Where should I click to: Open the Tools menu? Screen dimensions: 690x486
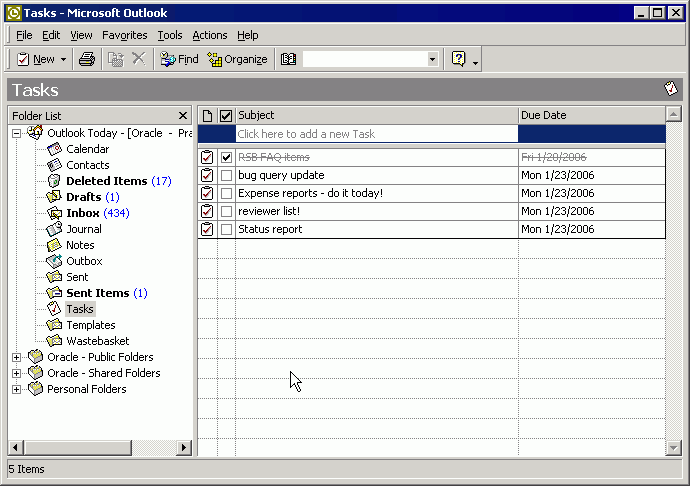[170, 35]
